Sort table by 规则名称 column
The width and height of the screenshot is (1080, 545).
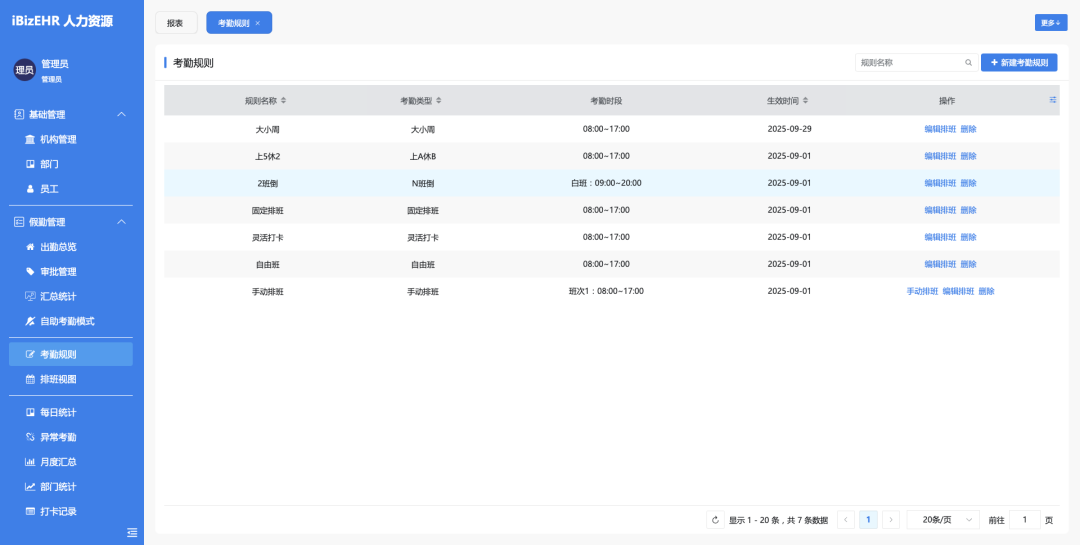[x=283, y=101]
